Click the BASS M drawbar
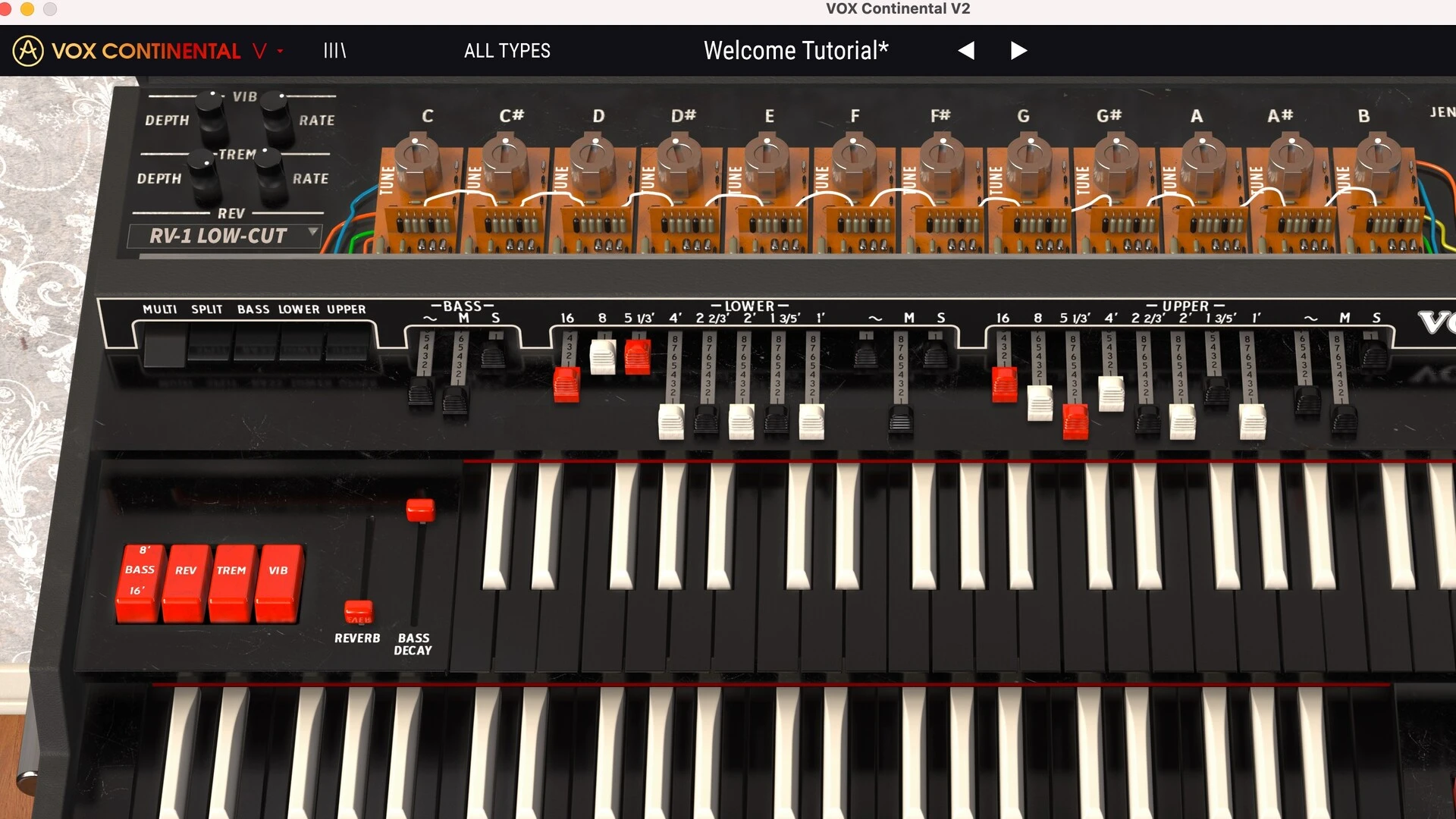 pos(456,400)
